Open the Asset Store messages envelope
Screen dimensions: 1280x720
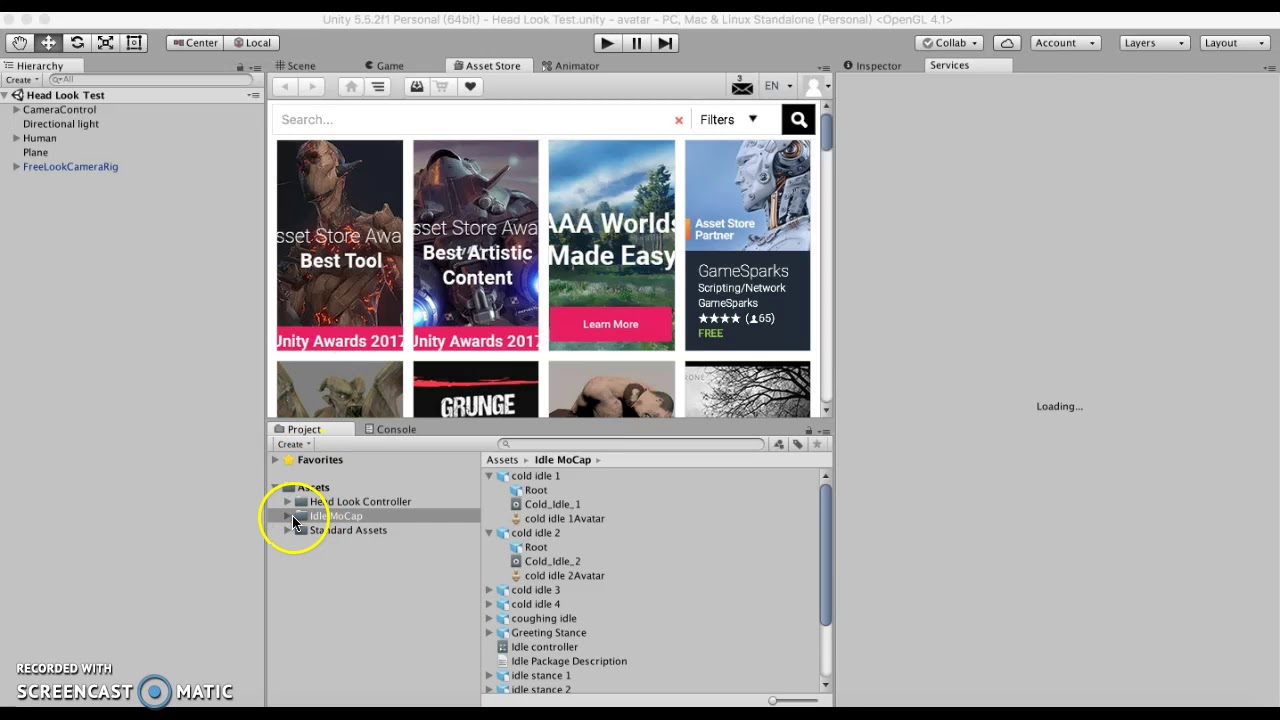tap(742, 87)
